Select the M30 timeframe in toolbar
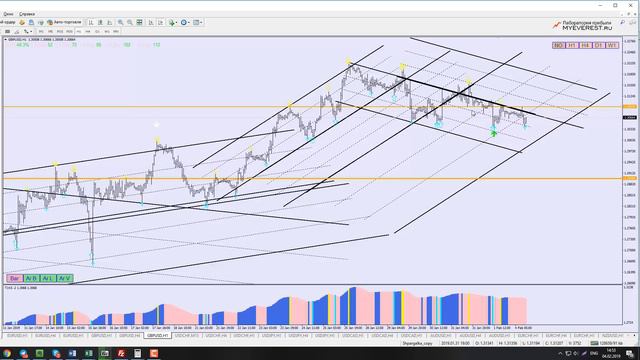 (x=69, y=31)
